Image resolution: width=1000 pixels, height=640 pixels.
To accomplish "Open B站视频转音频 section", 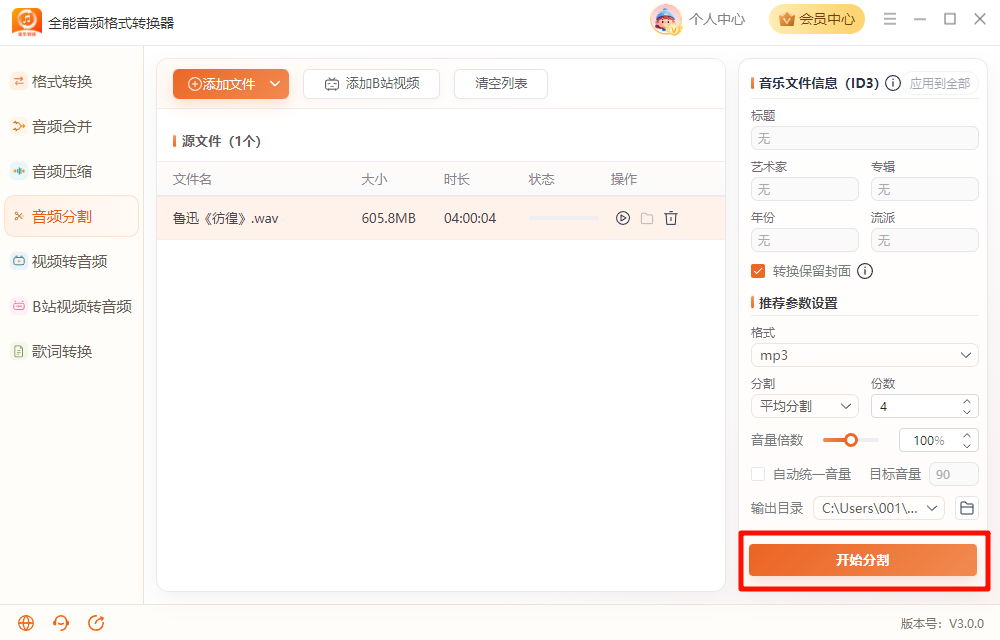I will tap(71, 306).
